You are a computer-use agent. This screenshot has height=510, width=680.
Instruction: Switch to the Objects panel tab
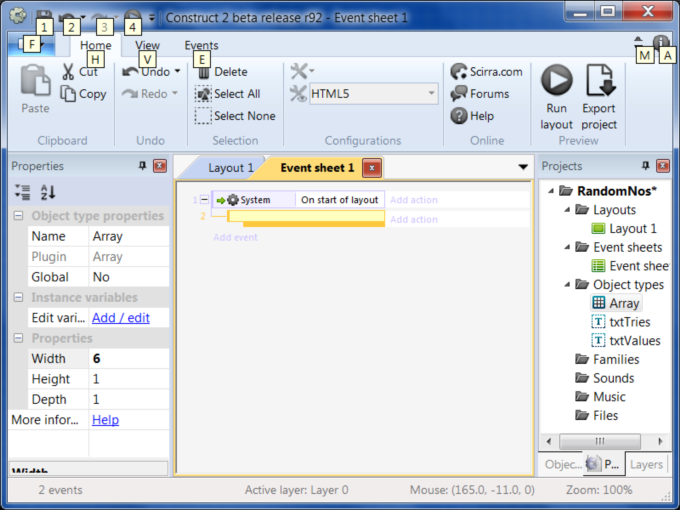[x=563, y=464]
